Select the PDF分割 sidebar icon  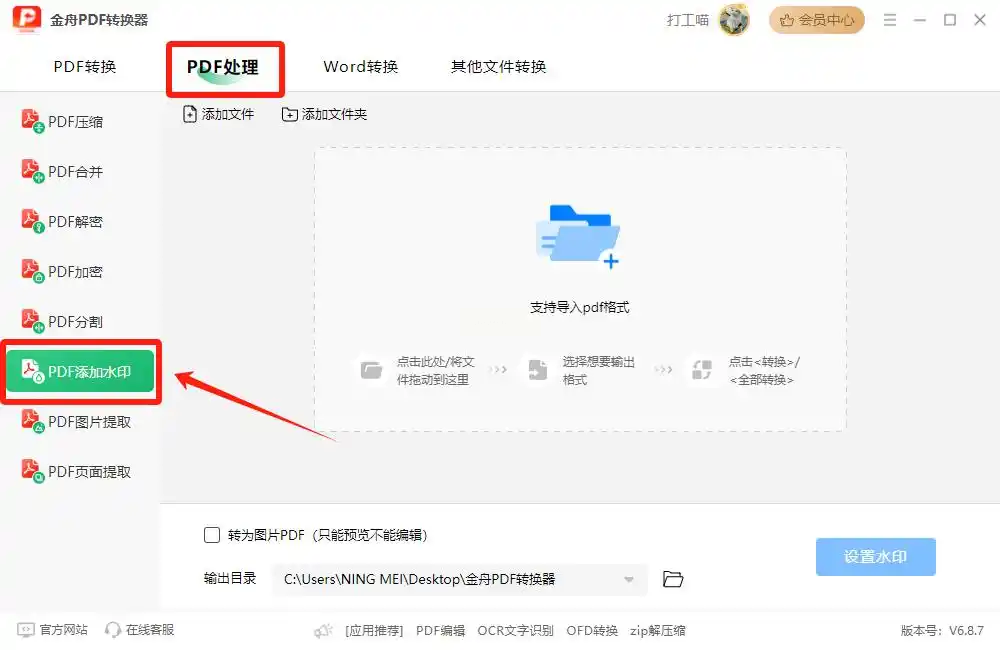(x=32, y=321)
